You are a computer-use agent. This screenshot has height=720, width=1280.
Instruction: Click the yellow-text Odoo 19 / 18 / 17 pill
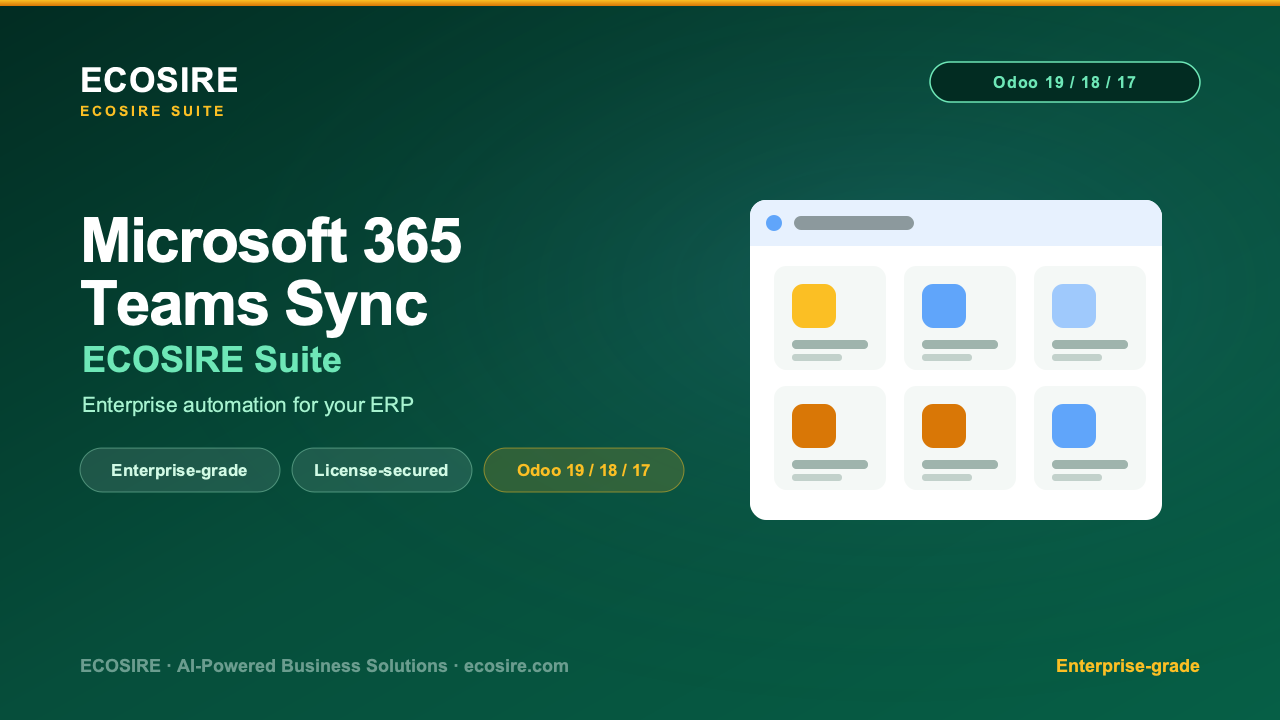[584, 470]
